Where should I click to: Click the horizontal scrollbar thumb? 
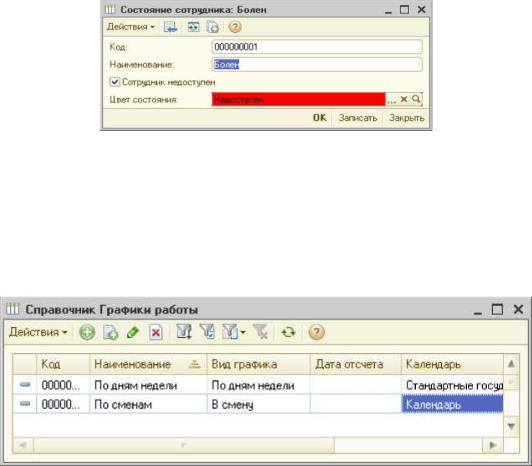point(184,445)
